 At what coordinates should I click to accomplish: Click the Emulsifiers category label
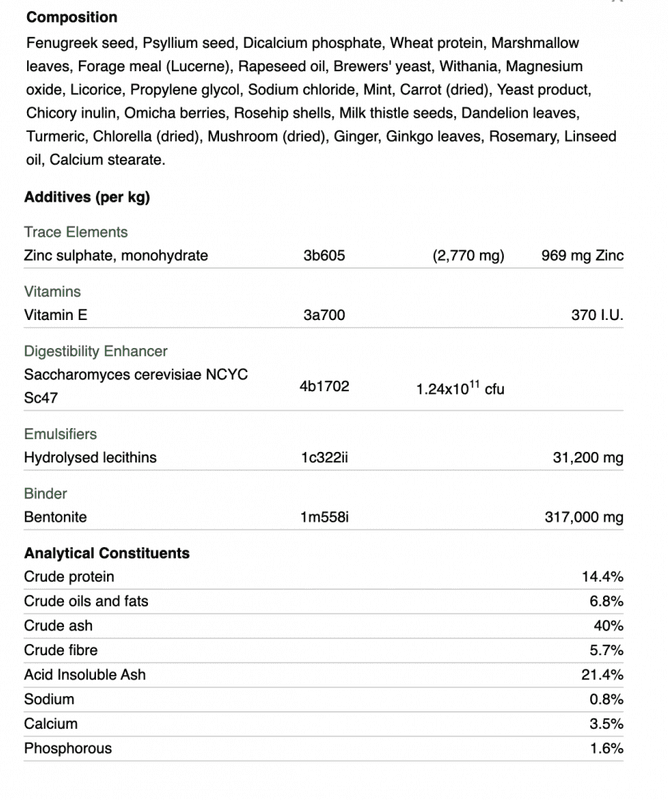coord(60,434)
